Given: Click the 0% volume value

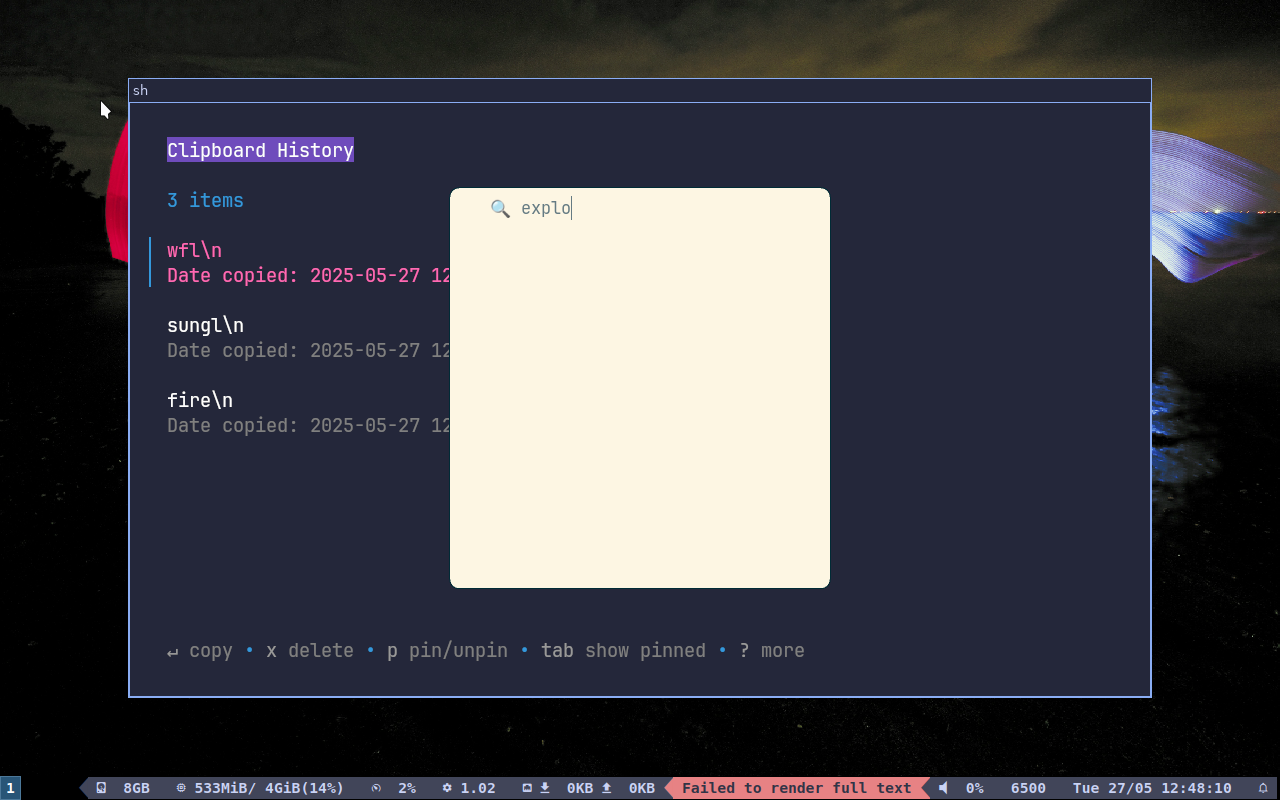Looking at the screenshot, I should [974, 788].
